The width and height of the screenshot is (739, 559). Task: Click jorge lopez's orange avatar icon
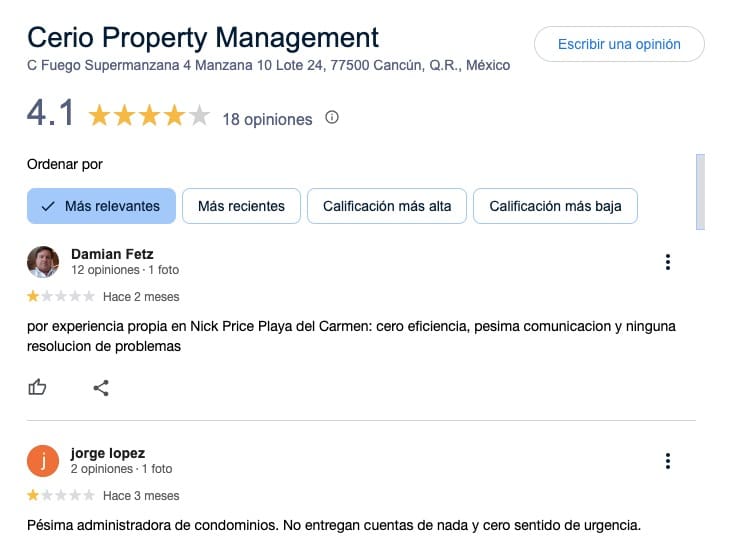[x=43, y=461]
